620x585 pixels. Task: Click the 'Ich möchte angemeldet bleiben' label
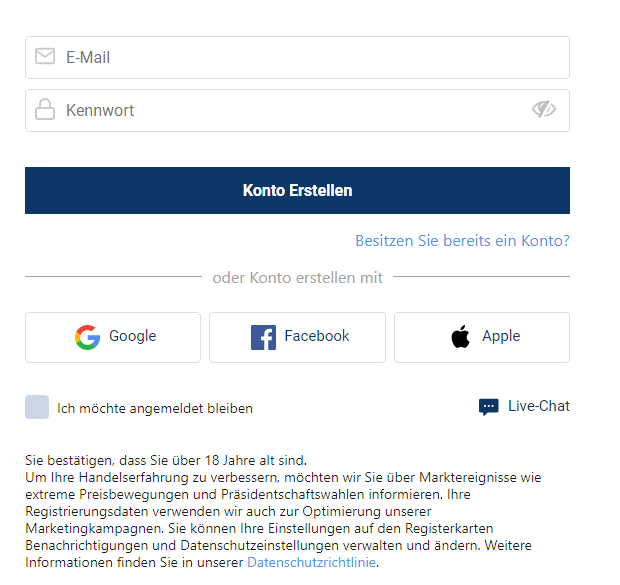[x=155, y=408]
